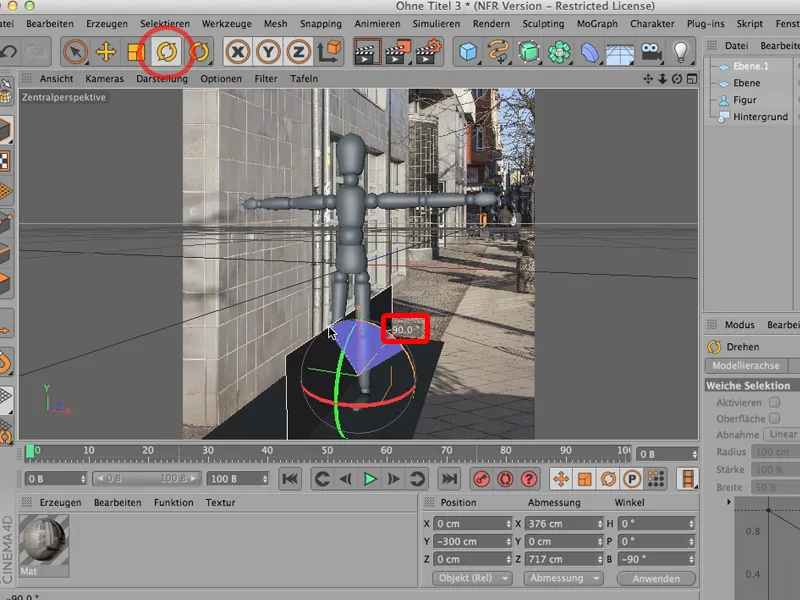Toggle position keyframing in timeline bar
800x600 pixels.
[561, 479]
